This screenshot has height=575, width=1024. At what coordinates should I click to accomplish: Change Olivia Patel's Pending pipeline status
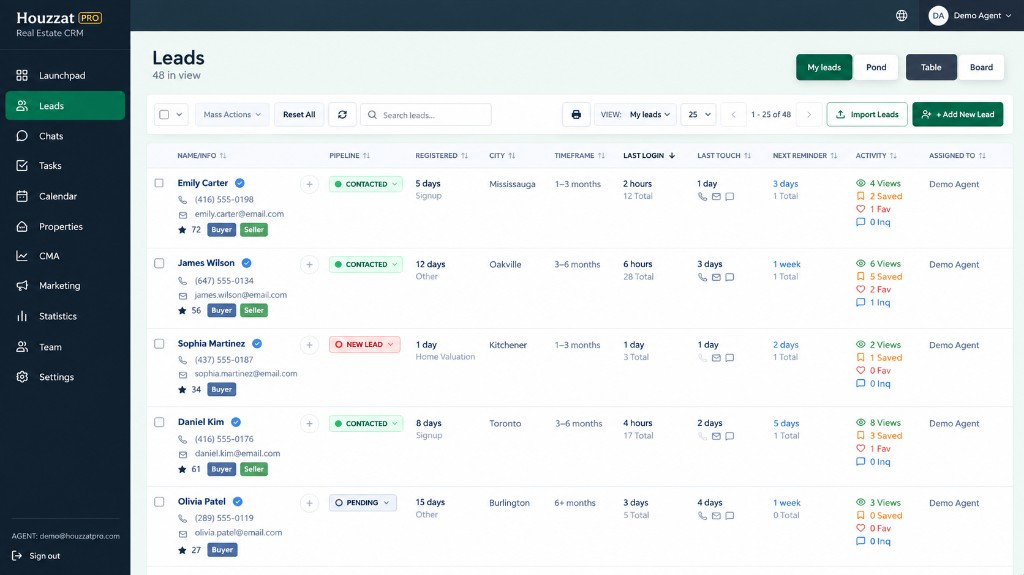pyautogui.click(x=362, y=502)
